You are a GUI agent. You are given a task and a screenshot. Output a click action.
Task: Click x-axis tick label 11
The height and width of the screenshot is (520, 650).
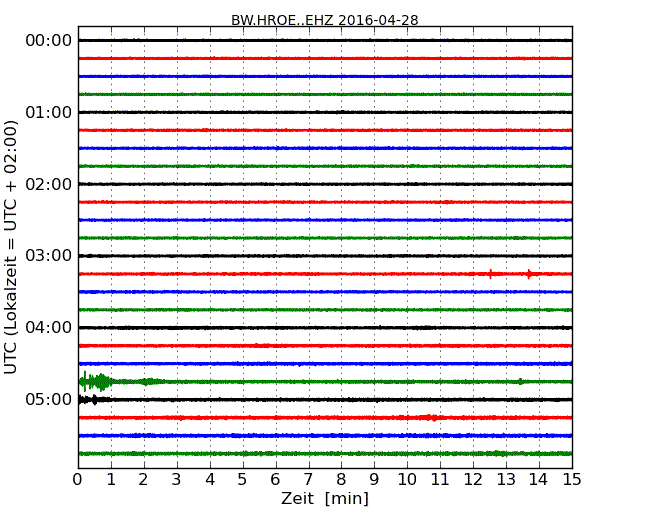click(x=440, y=480)
